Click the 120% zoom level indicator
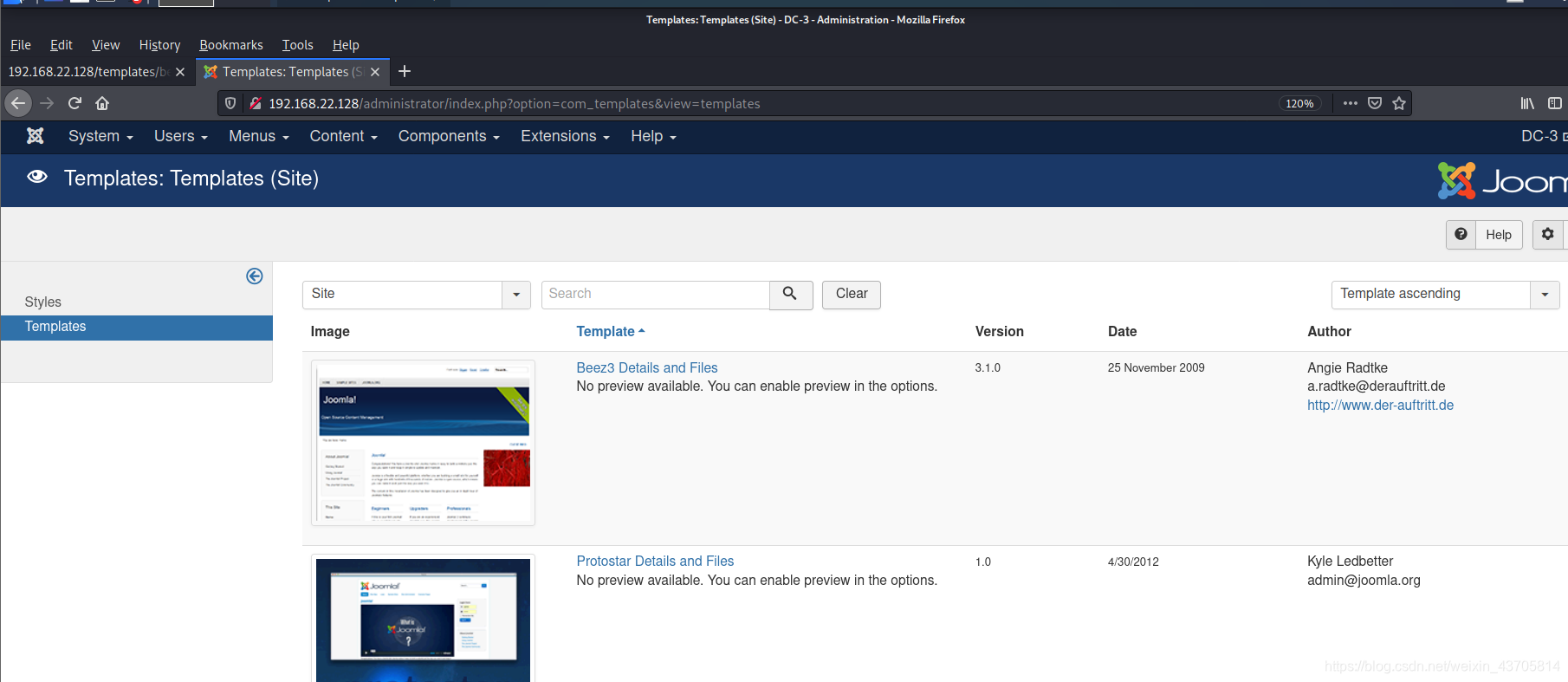The image size is (1568, 682). [1299, 103]
